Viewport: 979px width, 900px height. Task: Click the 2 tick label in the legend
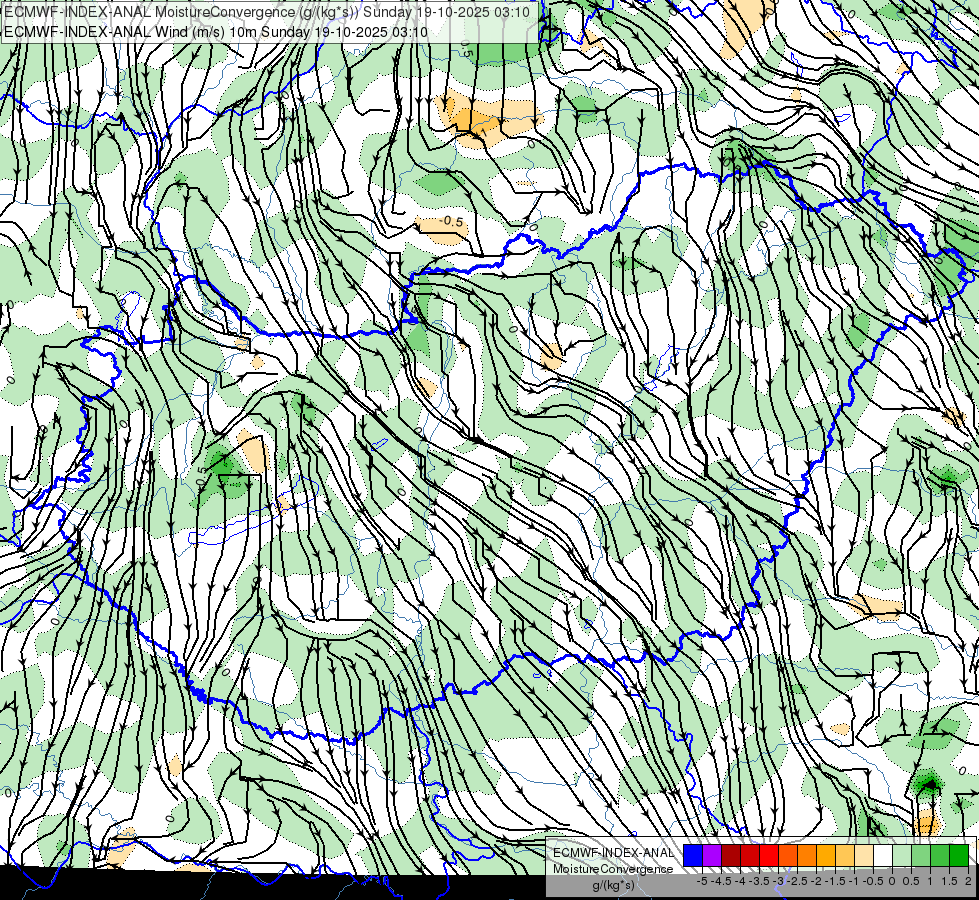click(x=968, y=881)
